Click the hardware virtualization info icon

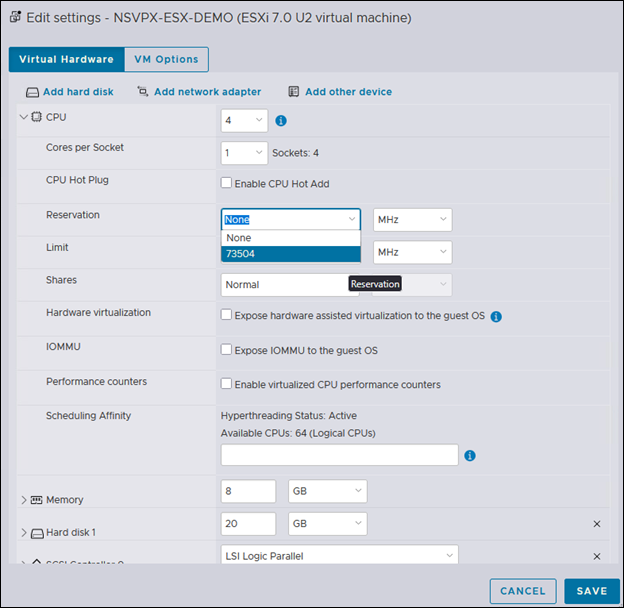496,316
